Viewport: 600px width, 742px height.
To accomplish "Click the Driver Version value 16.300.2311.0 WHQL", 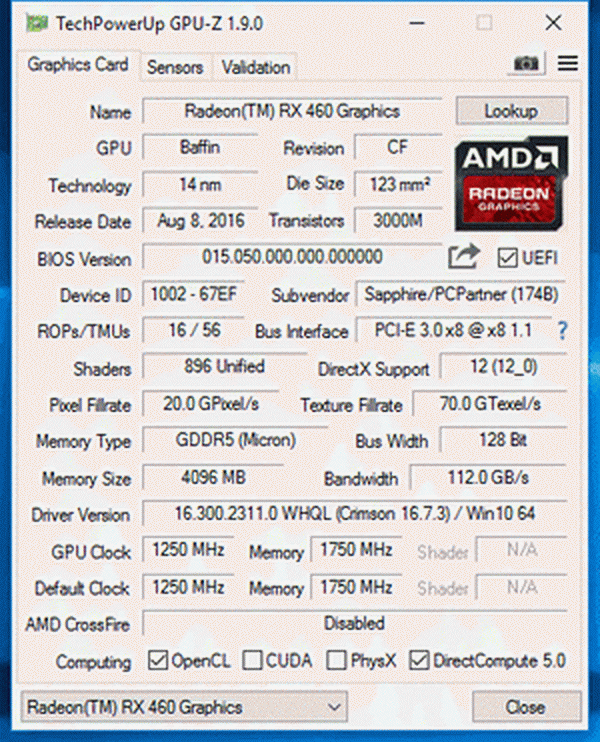I will [x=354, y=514].
